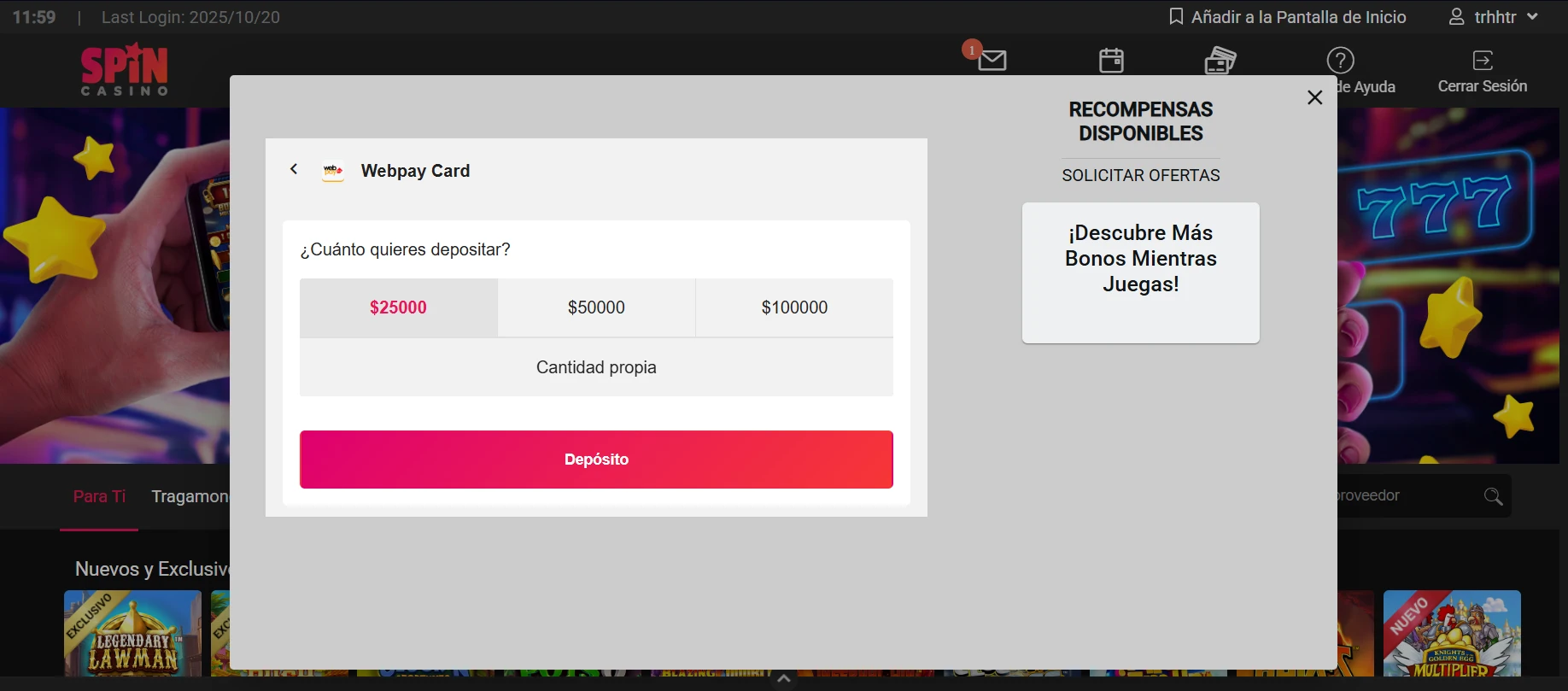Screen dimensions: 1568x691
Task: Select the $100000 deposit amount
Action: [x=794, y=307]
